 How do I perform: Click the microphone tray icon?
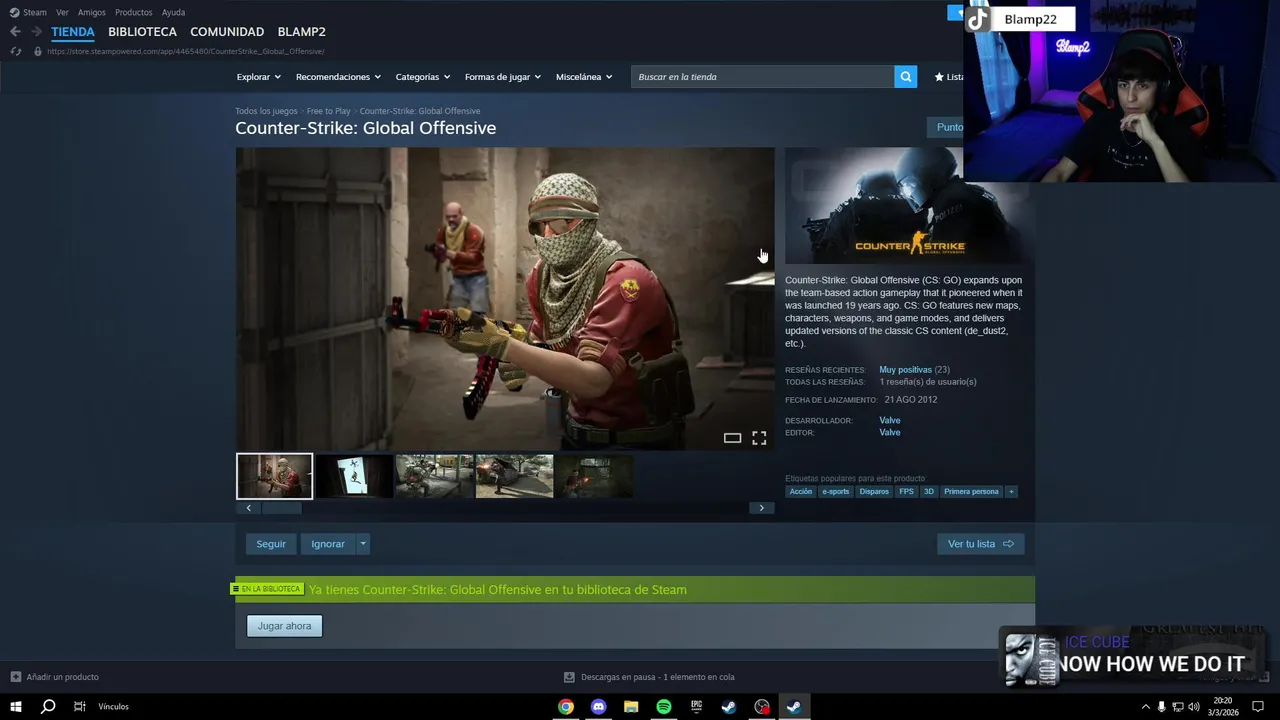[x=1161, y=707]
